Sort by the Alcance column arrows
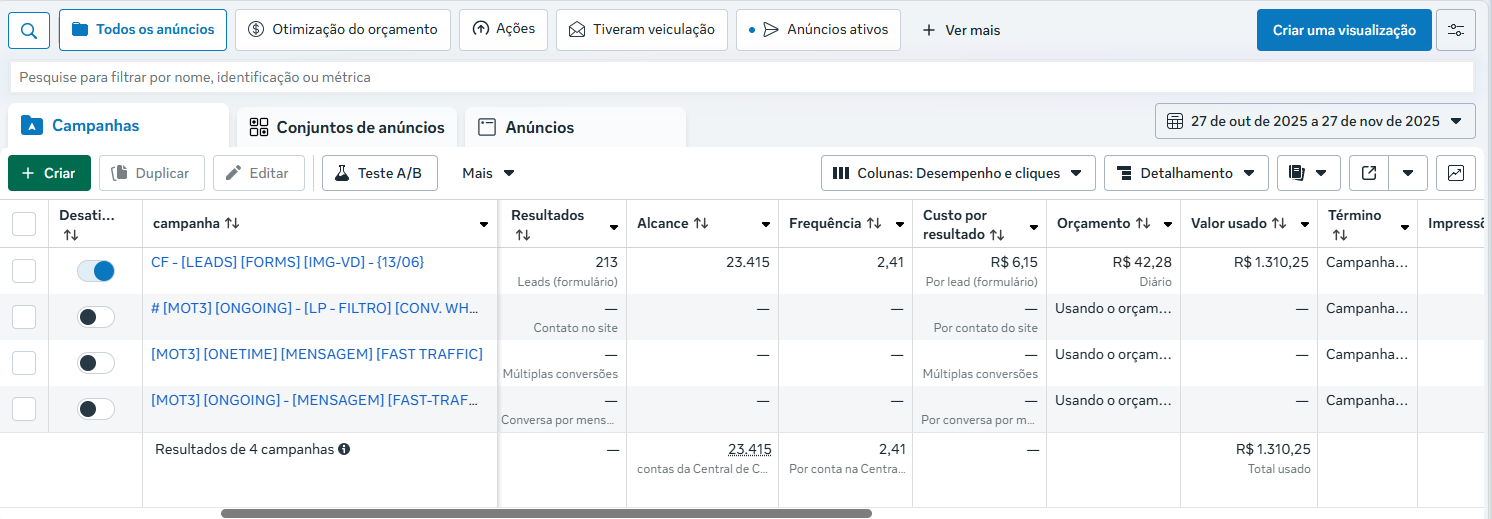Viewport: 1492px width, 519px height. tap(700, 224)
